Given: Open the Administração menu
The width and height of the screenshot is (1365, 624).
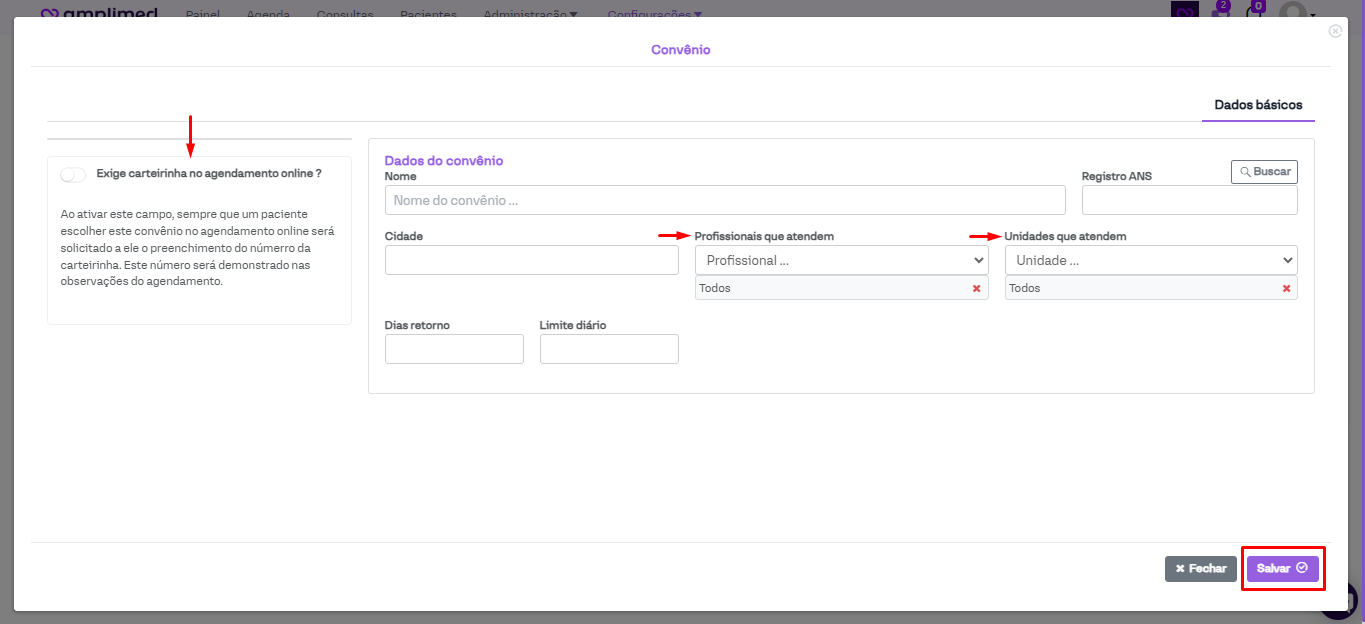Looking at the screenshot, I should tap(530, 14).
